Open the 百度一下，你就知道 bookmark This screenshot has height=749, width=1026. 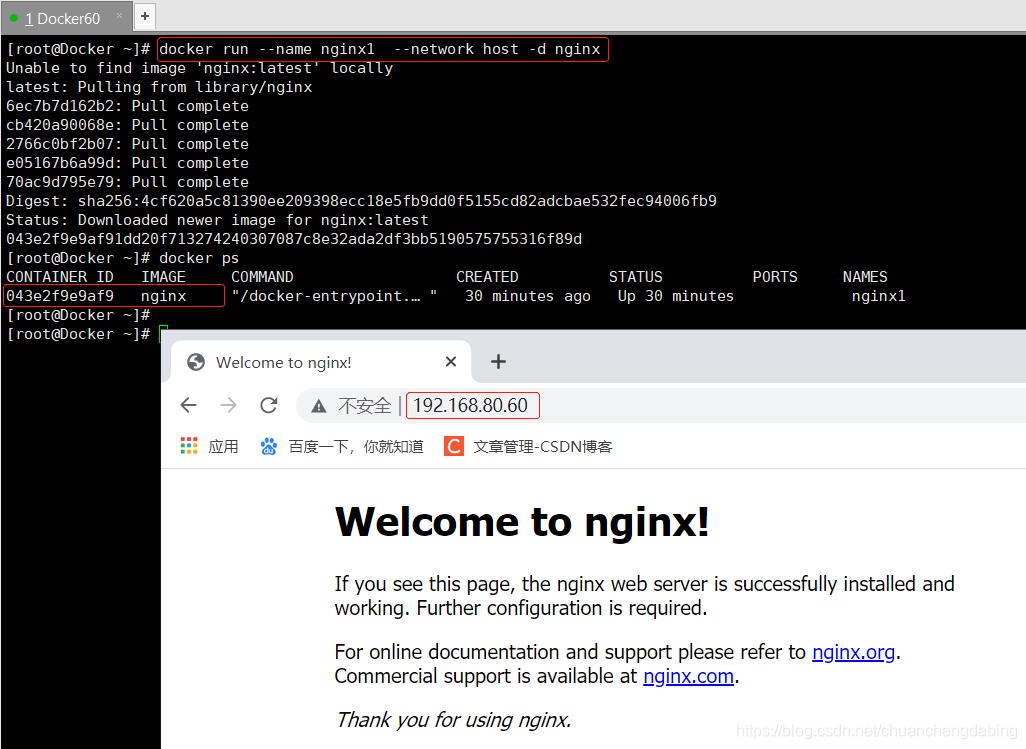tap(356, 447)
